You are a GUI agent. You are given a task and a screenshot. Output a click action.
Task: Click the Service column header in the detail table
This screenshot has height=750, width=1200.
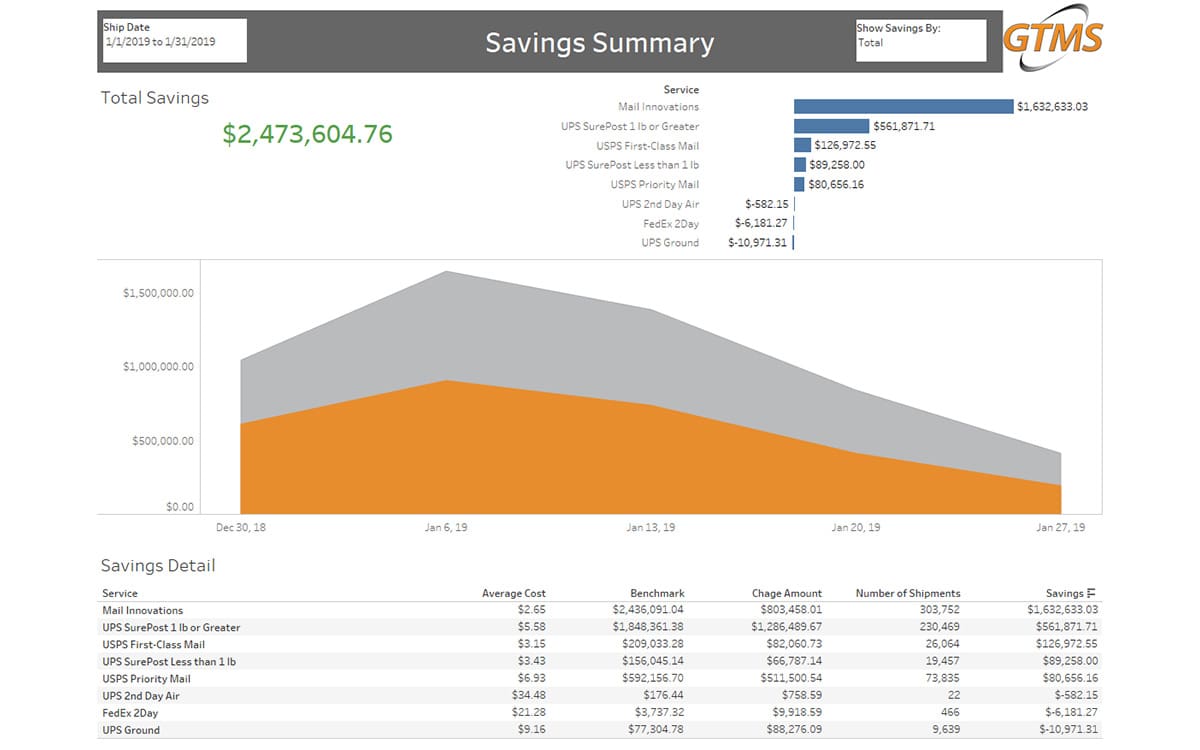click(120, 594)
